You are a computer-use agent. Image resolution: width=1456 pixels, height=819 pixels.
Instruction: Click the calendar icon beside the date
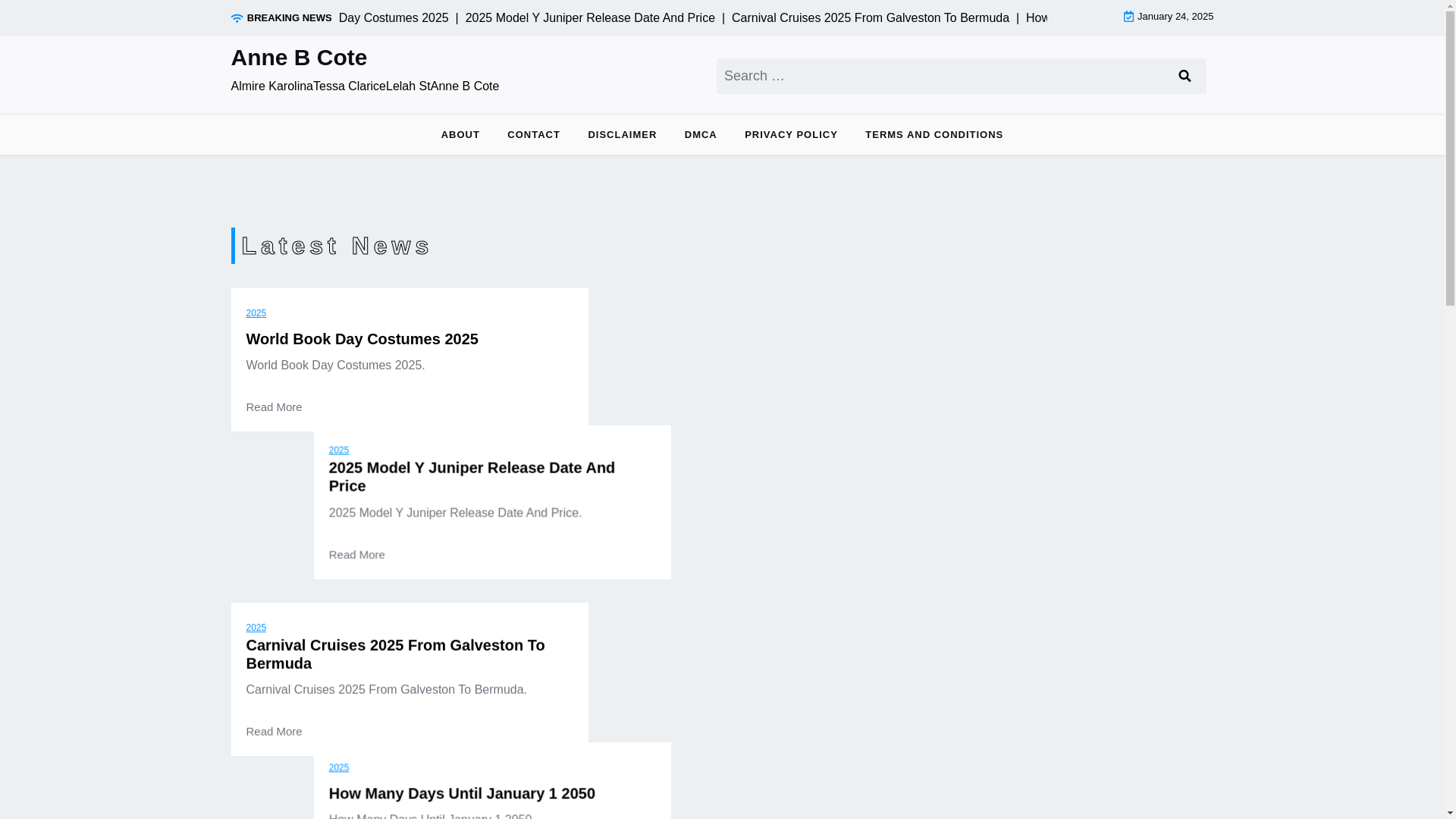tap(1128, 17)
